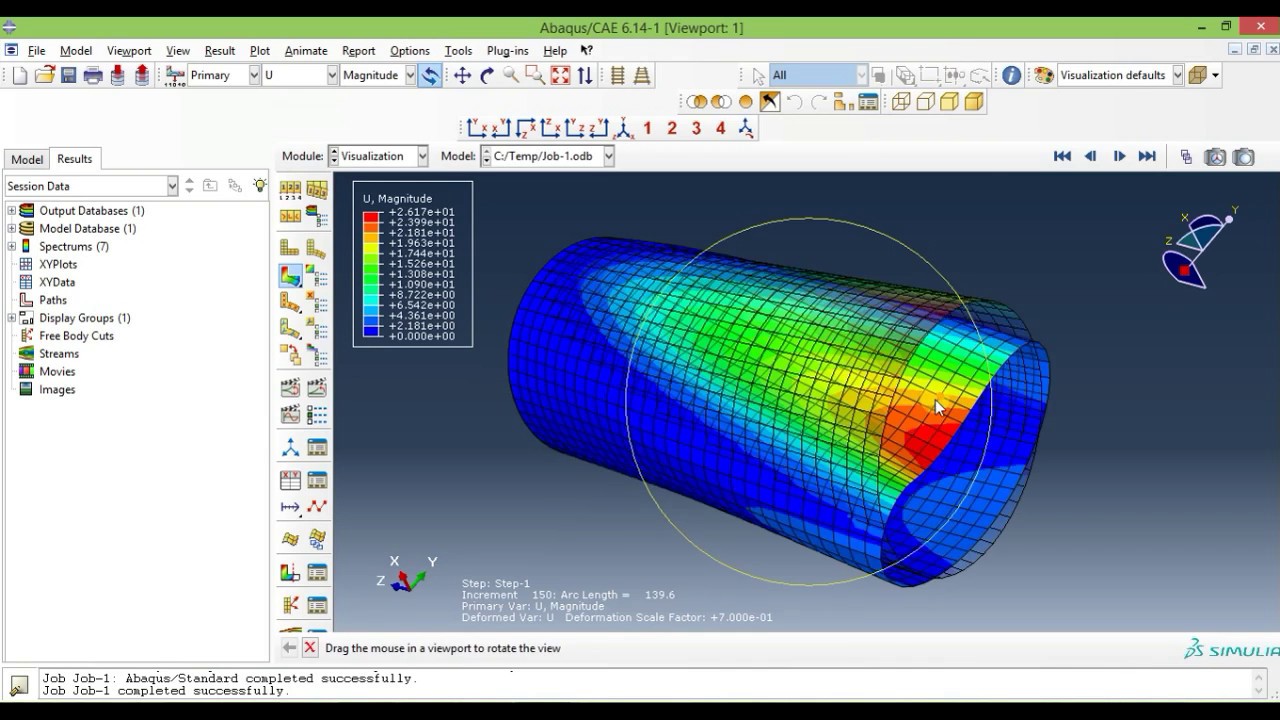Click the Undo display change arrow
Viewport: 1280px width, 720px height.
[x=794, y=102]
